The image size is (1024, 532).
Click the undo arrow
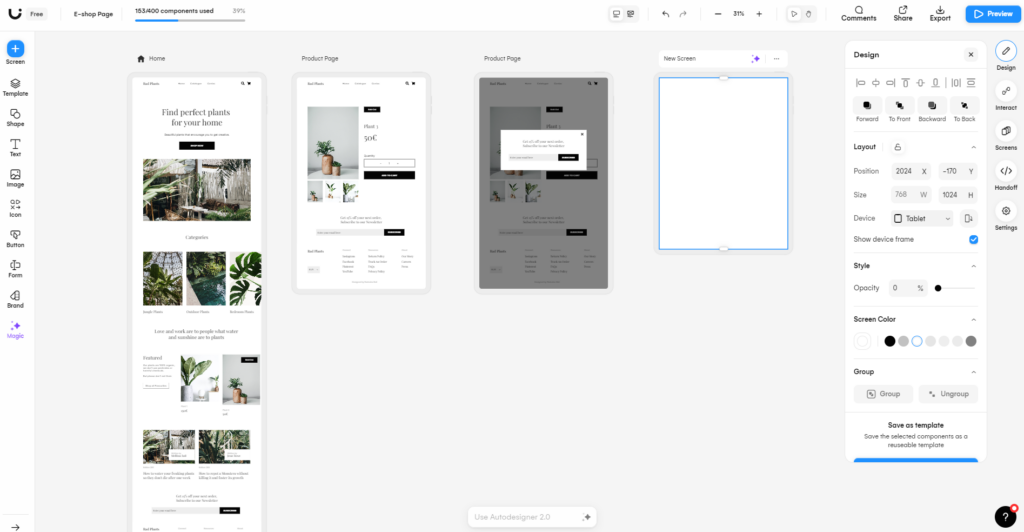click(666, 14)
